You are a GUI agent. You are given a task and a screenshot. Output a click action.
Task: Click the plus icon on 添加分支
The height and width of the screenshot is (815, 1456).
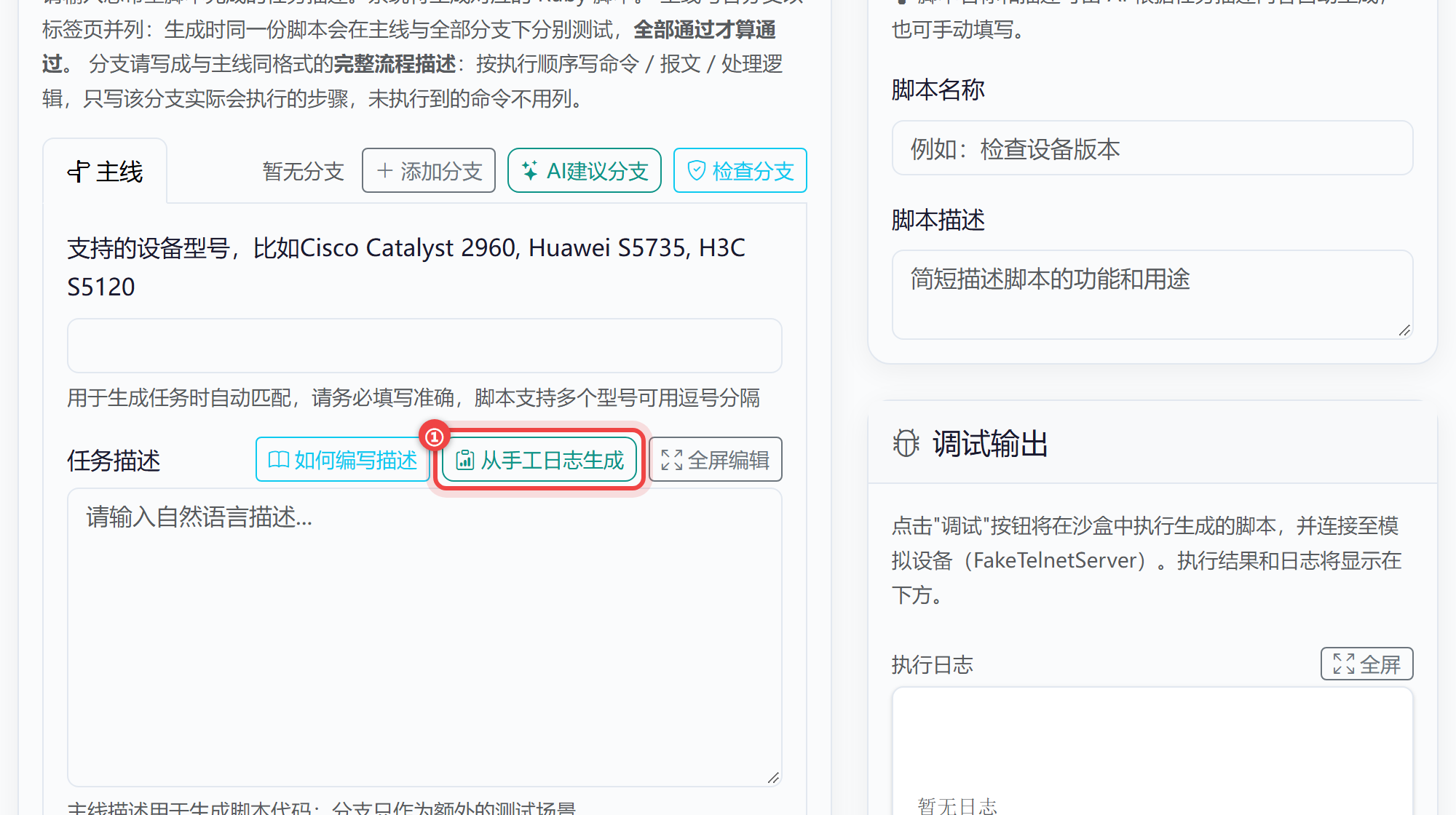click(x=385, y=171)
